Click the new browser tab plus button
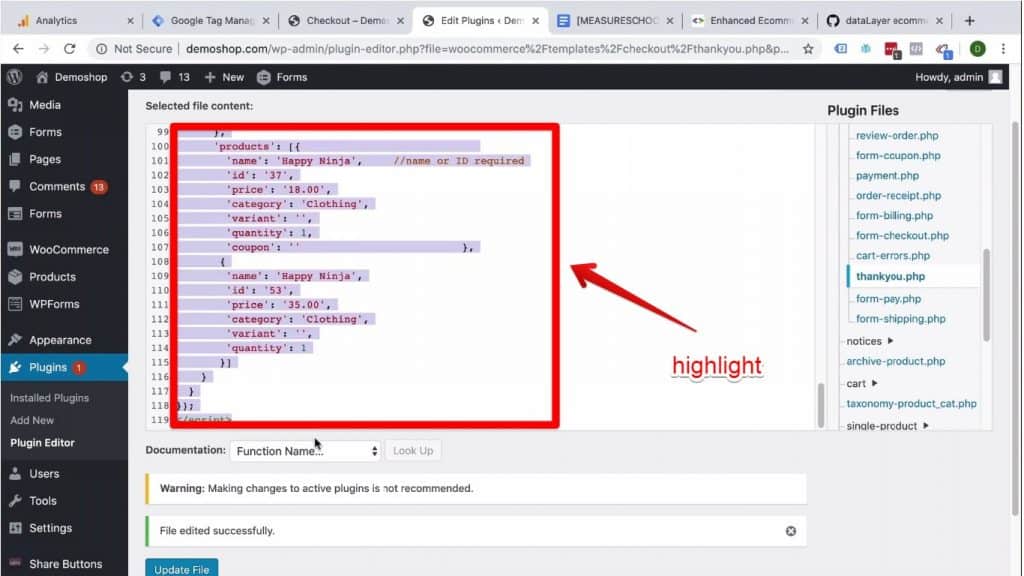 coord(969,20)
